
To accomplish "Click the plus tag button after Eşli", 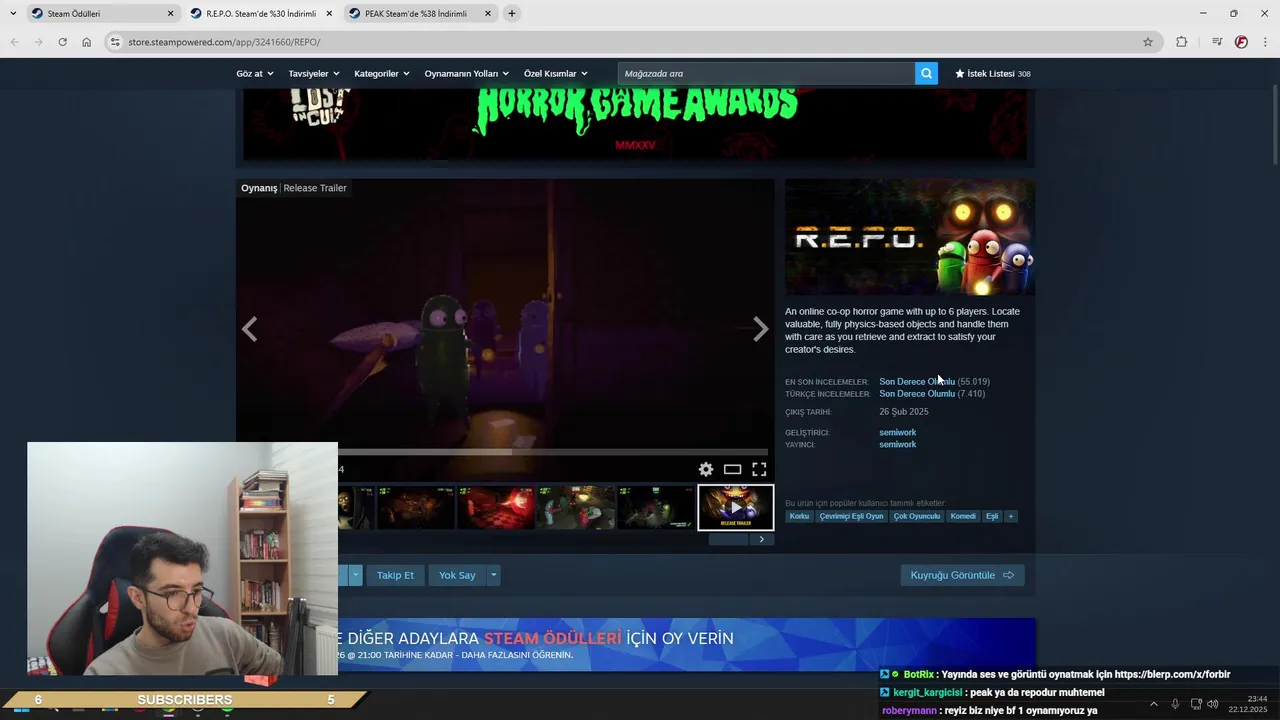I will click(1010, 516).
